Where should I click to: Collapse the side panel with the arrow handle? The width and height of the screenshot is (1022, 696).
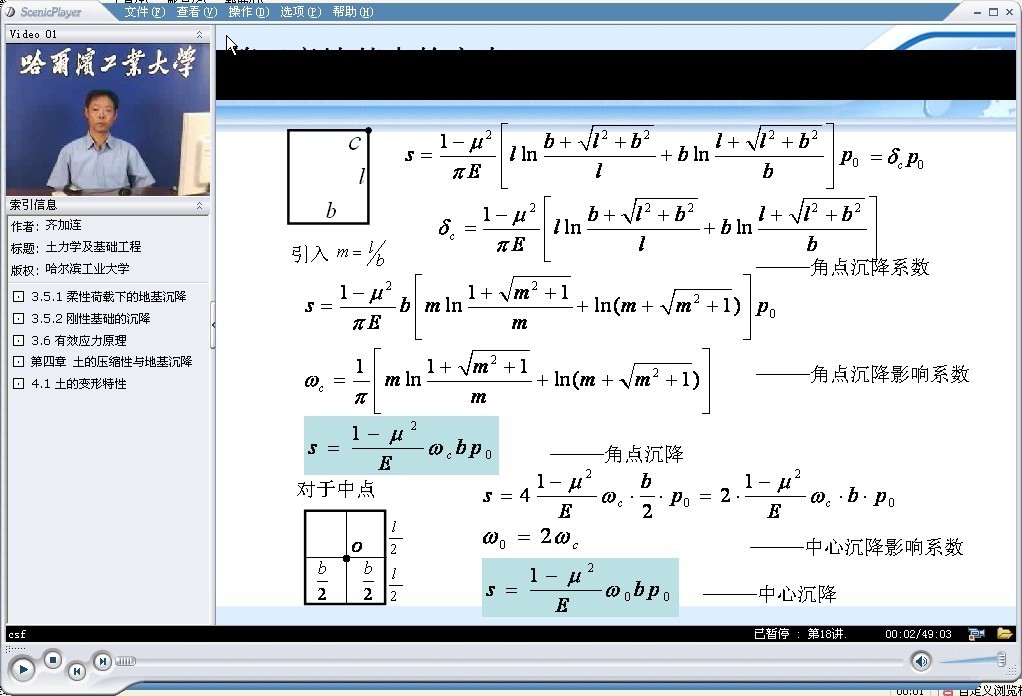coord(212,328)
